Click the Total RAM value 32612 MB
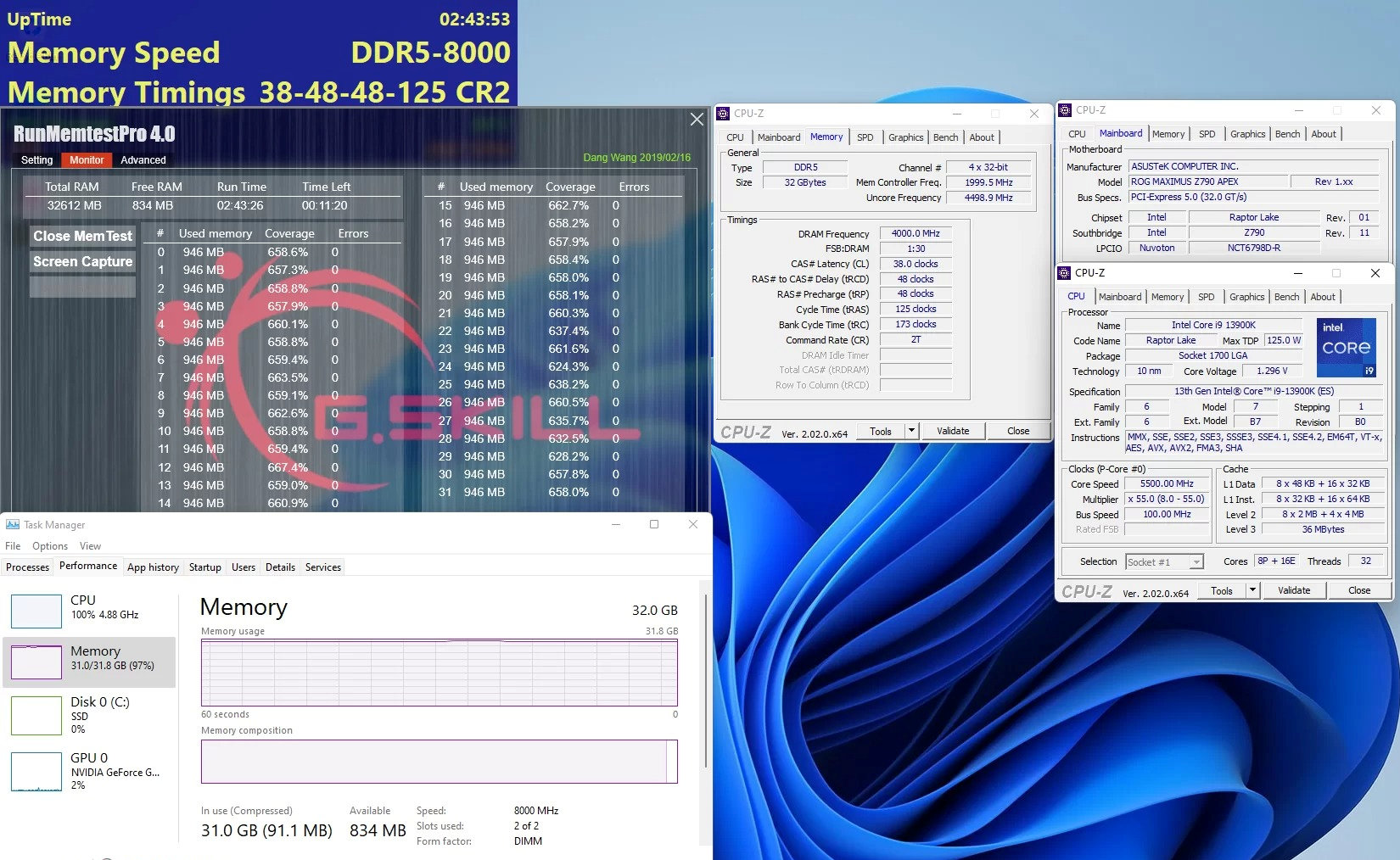The width and height of the screenshot is (1400, 860). coord(74,205)
